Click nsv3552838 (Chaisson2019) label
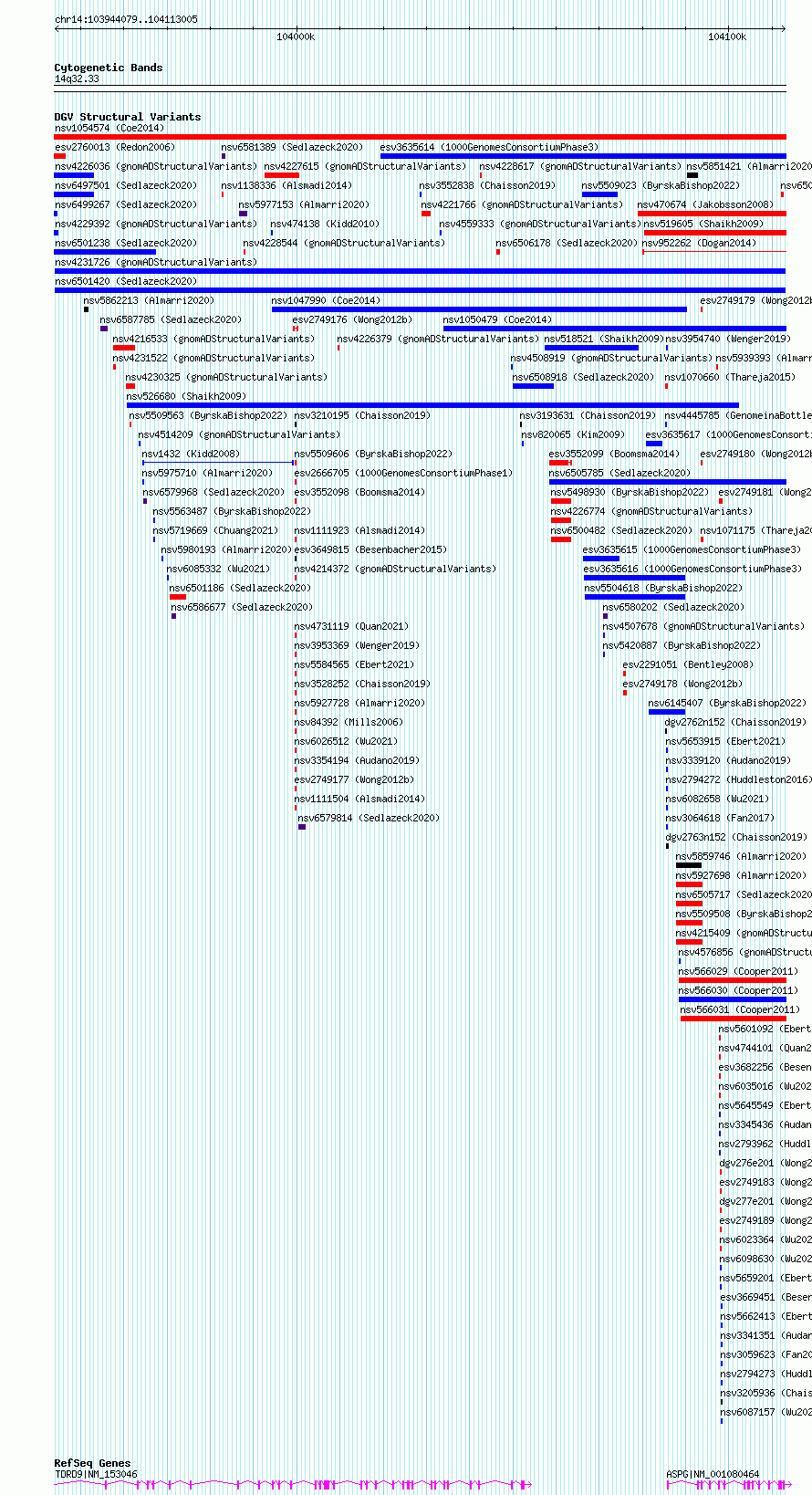The width and height of the screenshot is (812, 1495). click(487, 185)
